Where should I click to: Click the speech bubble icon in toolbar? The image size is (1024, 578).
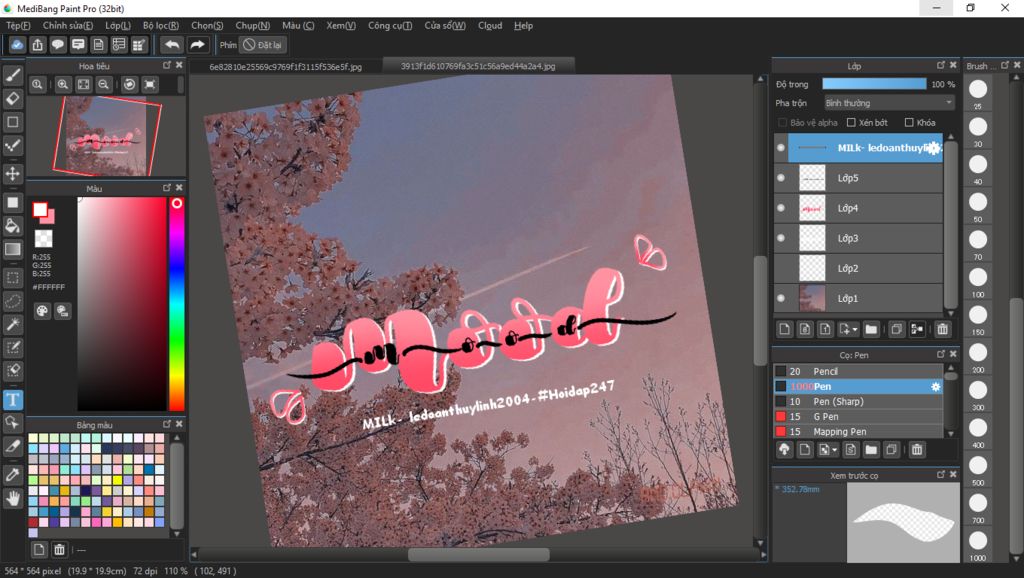(x=58, y=44)
